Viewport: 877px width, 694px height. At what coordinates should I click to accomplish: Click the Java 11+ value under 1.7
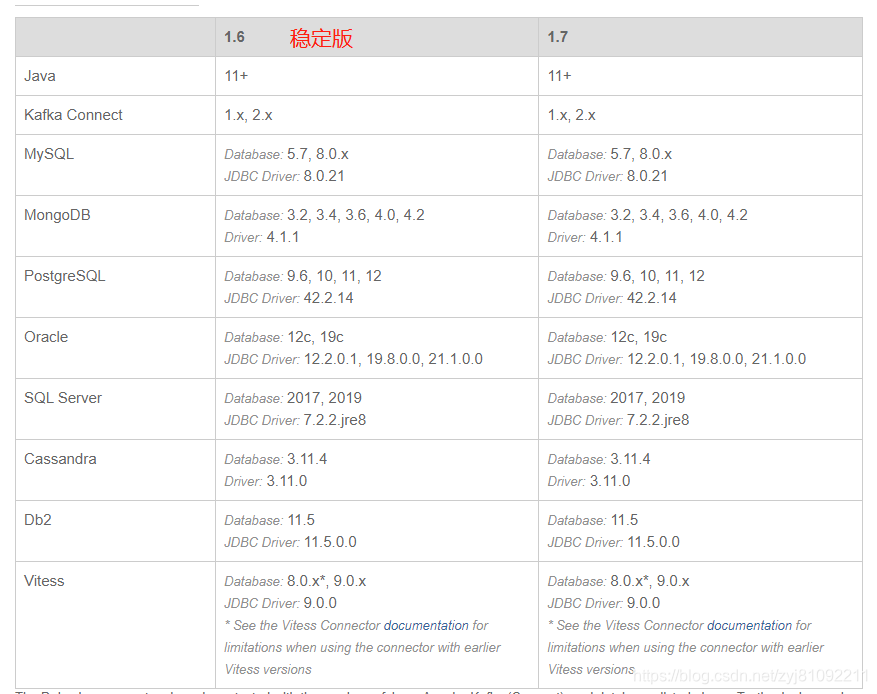pyautogui.click(x=559, y=76)
